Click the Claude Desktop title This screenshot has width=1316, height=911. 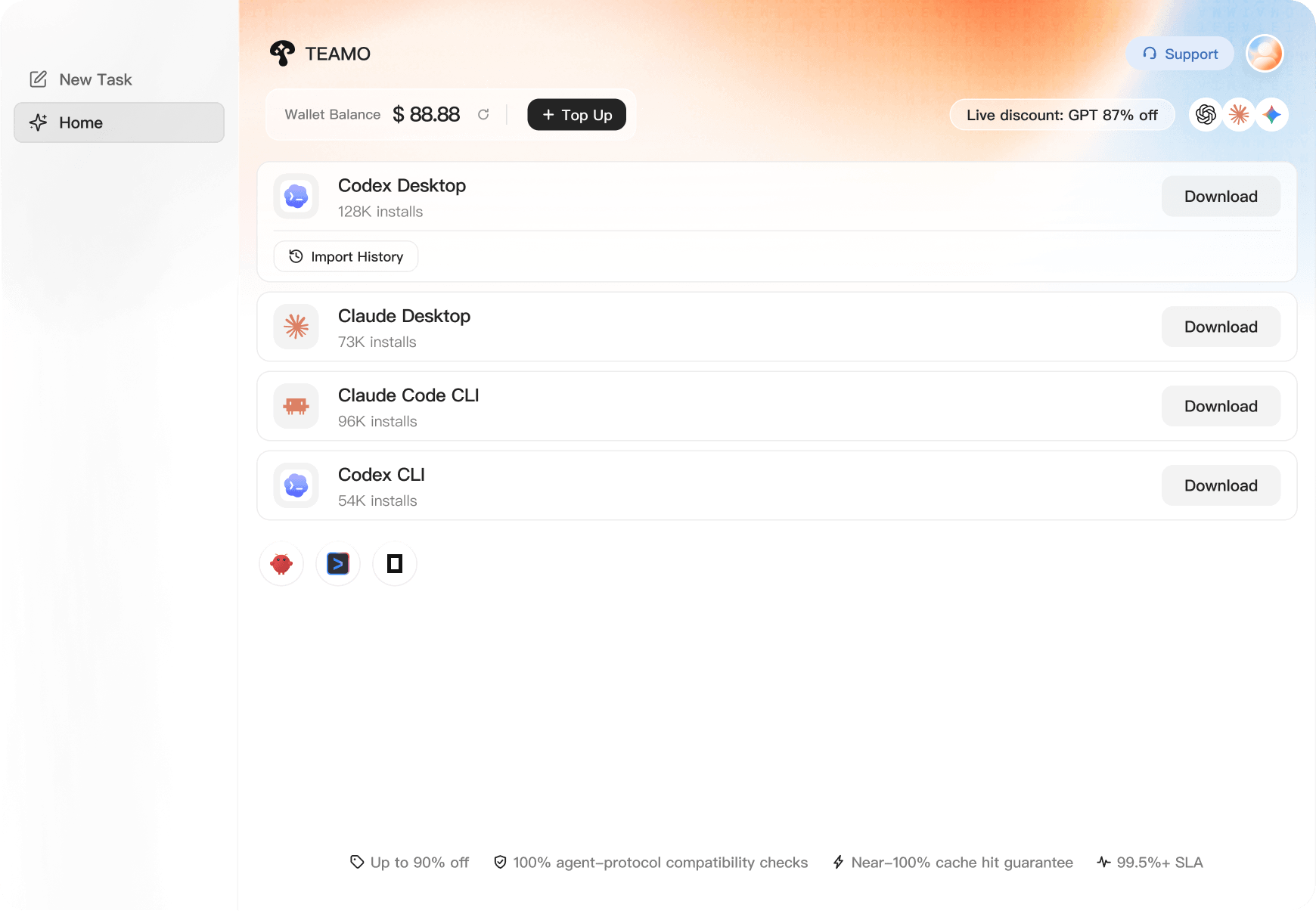click(404, 316)
